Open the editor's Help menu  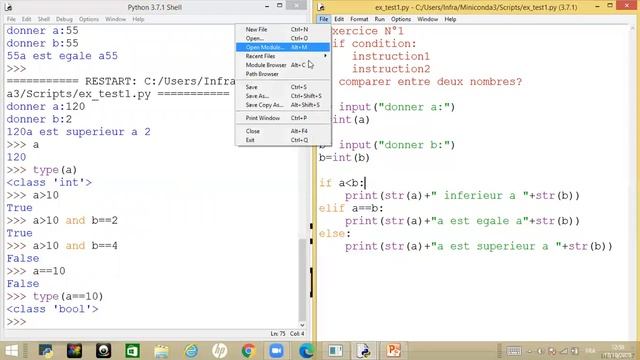(x=450, y=19)
